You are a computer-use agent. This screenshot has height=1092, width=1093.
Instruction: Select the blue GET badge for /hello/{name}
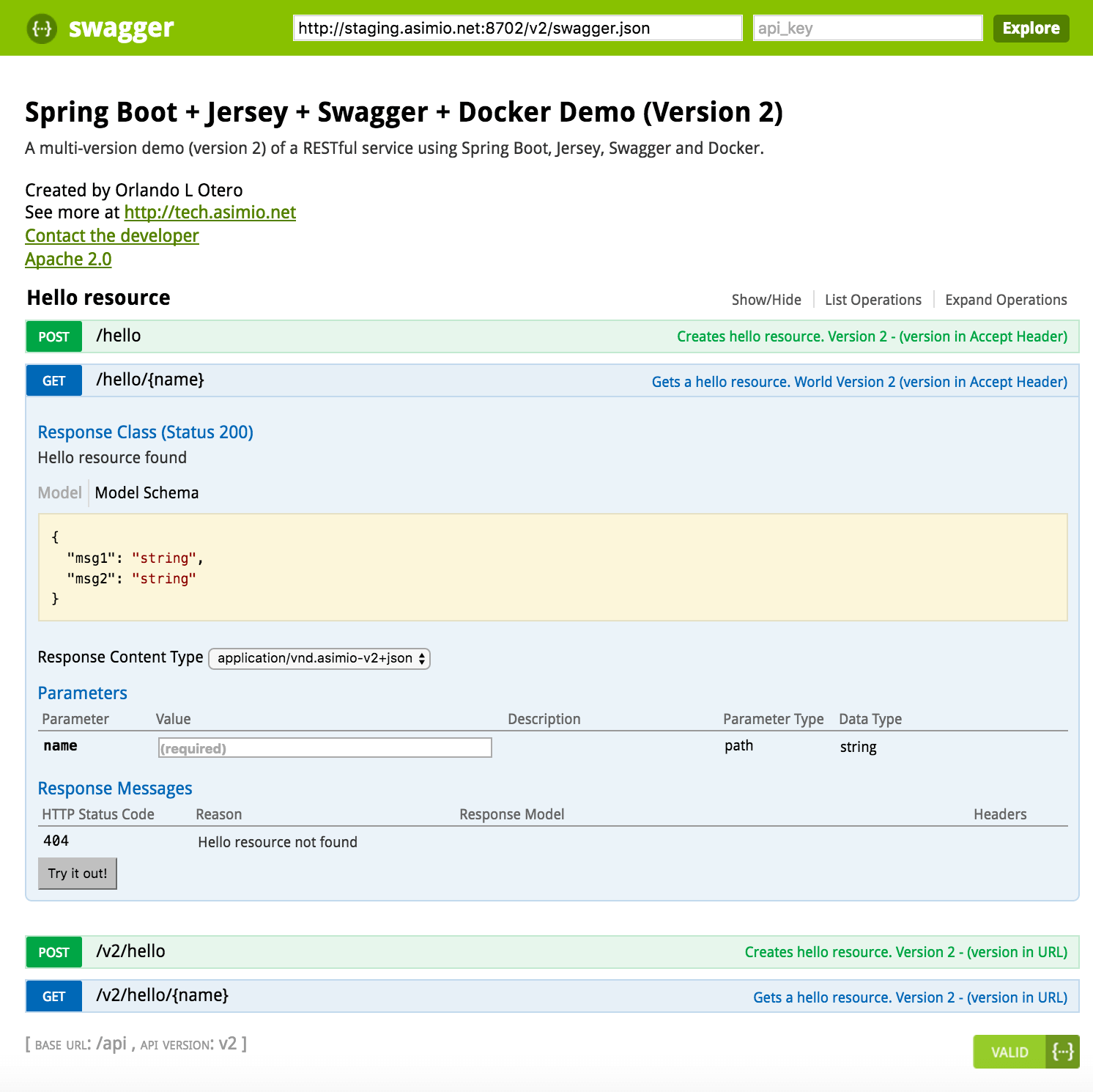click(x=53, y=380)
